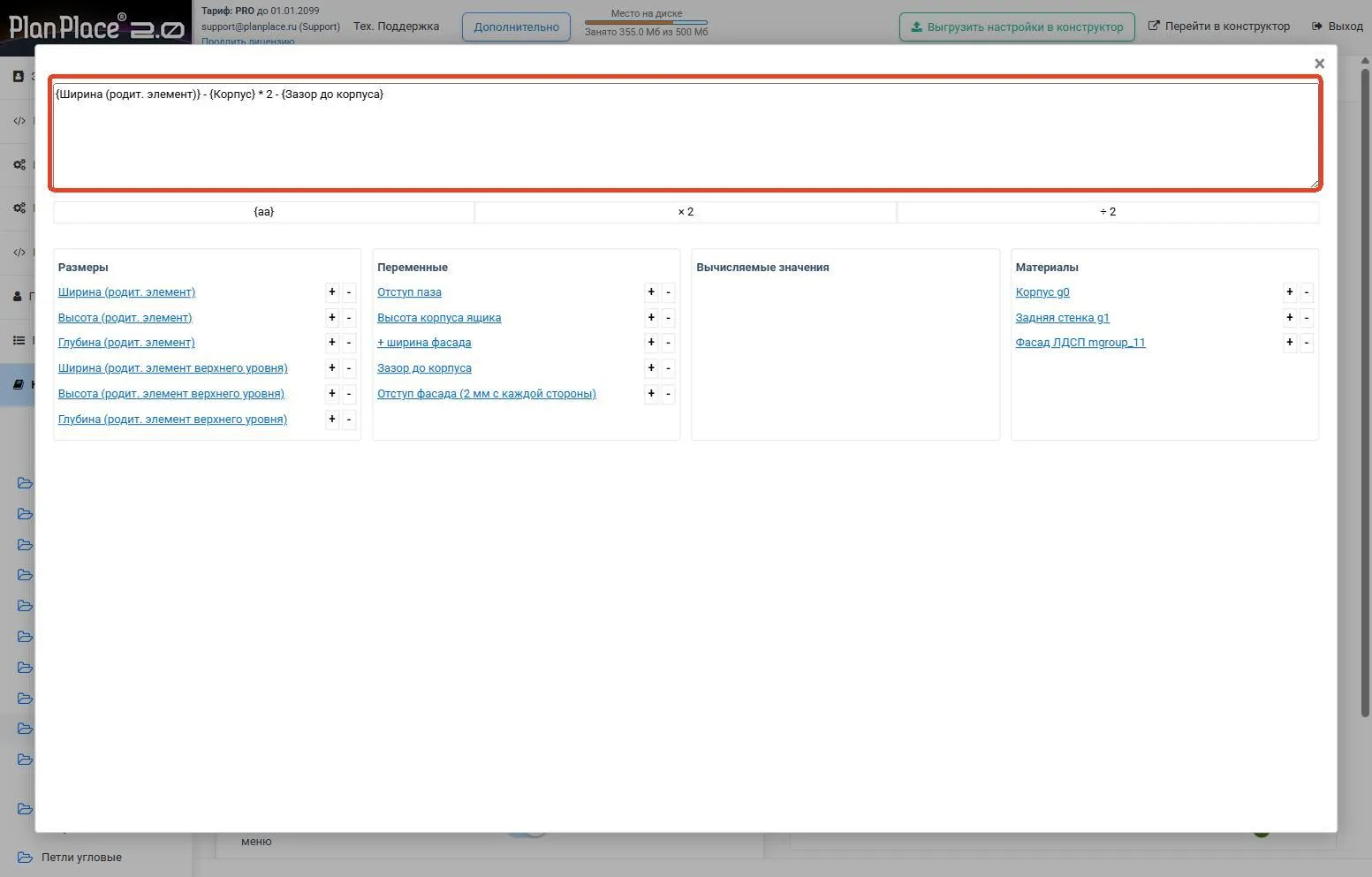The width and height of the screenshot is (1372, 877).
Task: Insert Глубина (родит. элемент) variable
Action: click(126, 343)
